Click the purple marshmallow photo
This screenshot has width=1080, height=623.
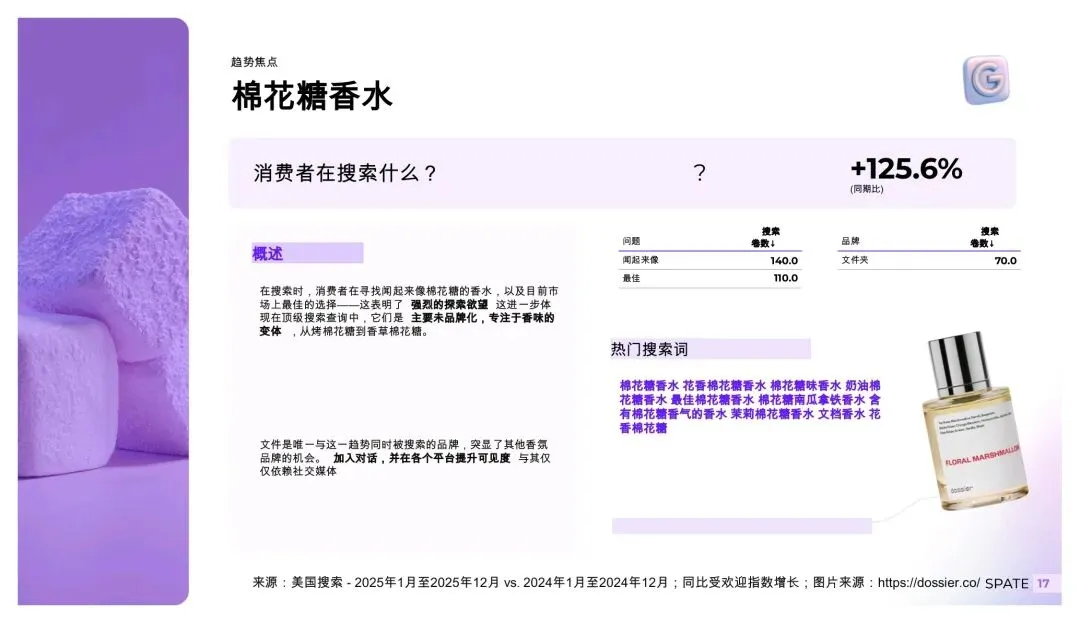103,311
